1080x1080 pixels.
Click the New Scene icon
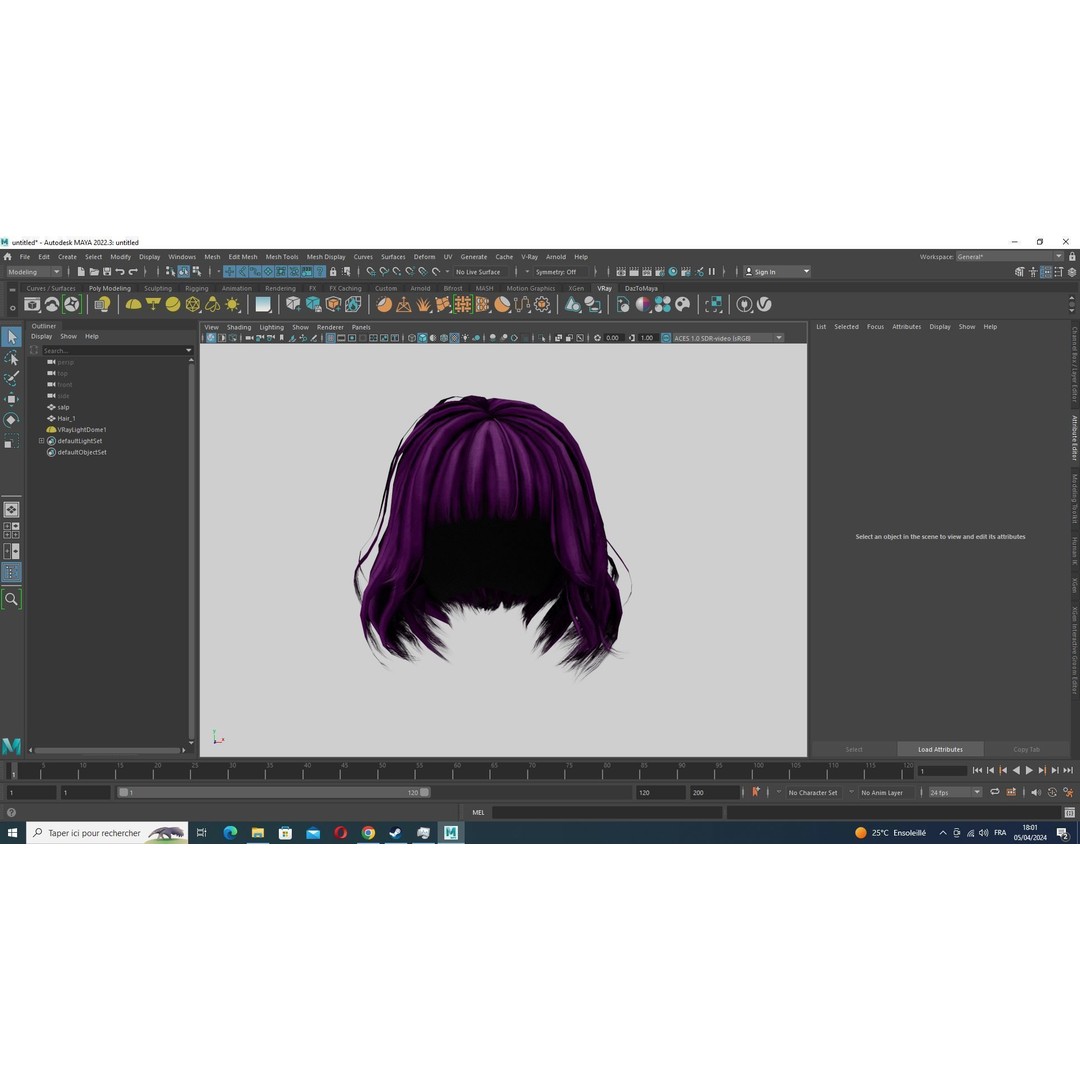click(81, 272)
